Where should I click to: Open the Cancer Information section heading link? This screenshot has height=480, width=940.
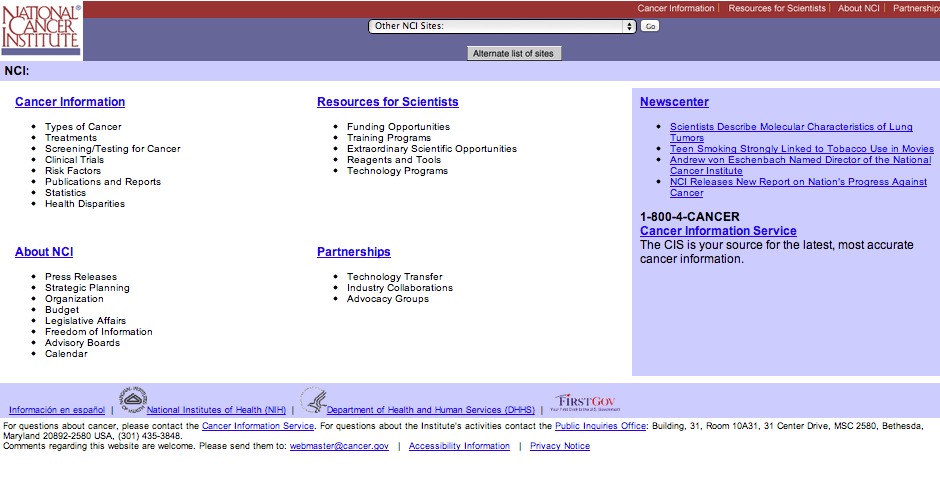click(x=70, y=102)
